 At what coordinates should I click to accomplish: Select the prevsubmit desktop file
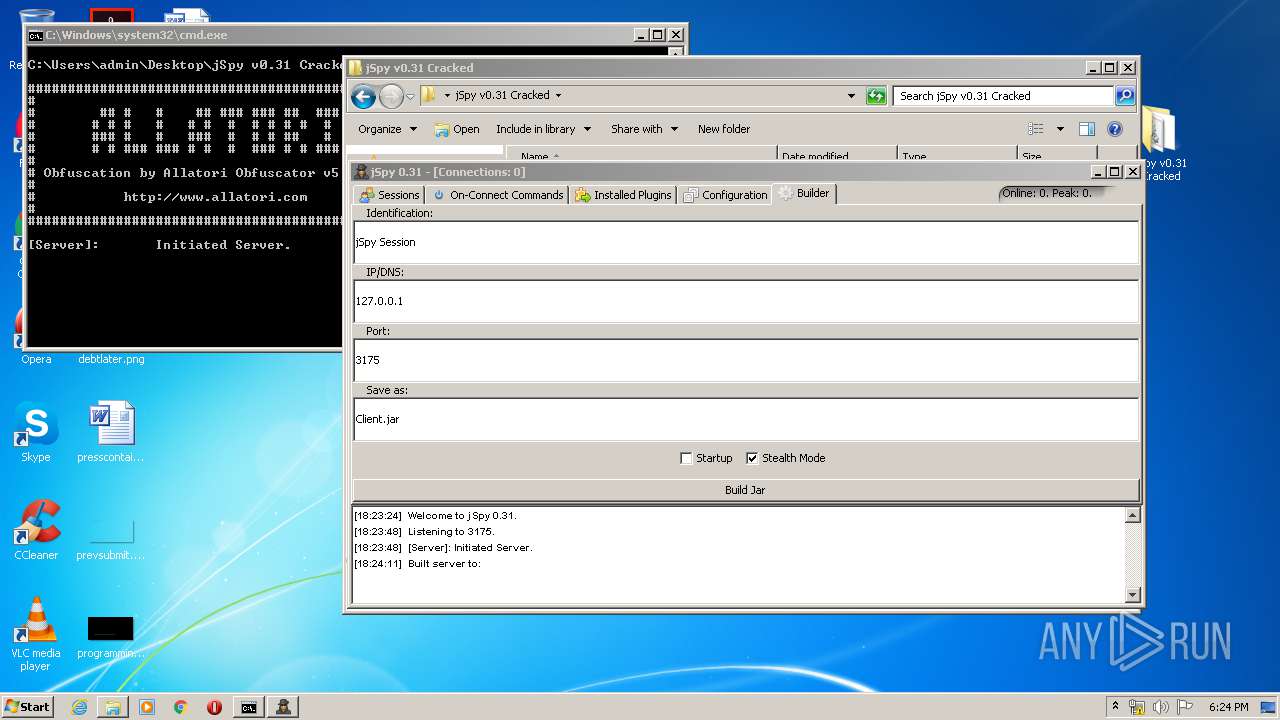click(111, 538)
